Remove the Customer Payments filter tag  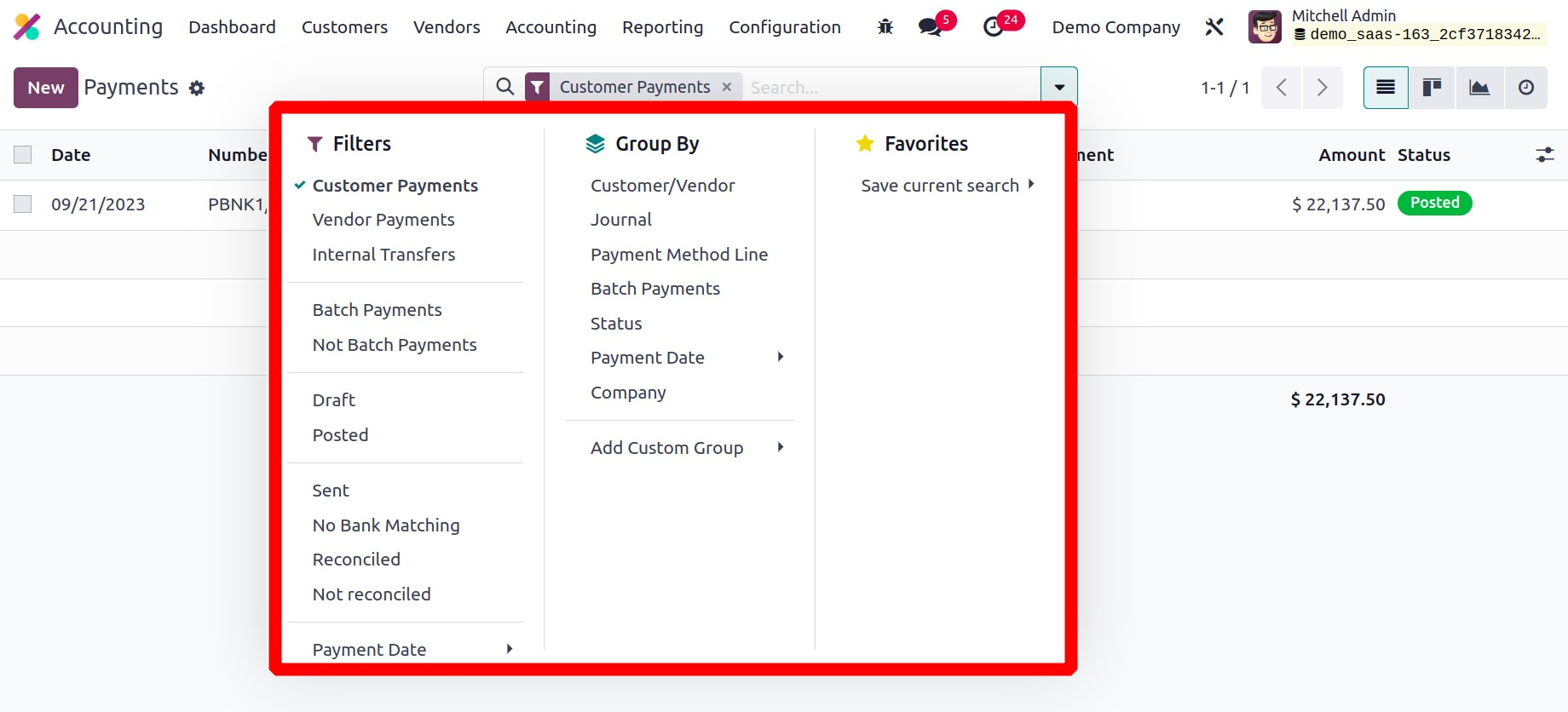point(727,87)
